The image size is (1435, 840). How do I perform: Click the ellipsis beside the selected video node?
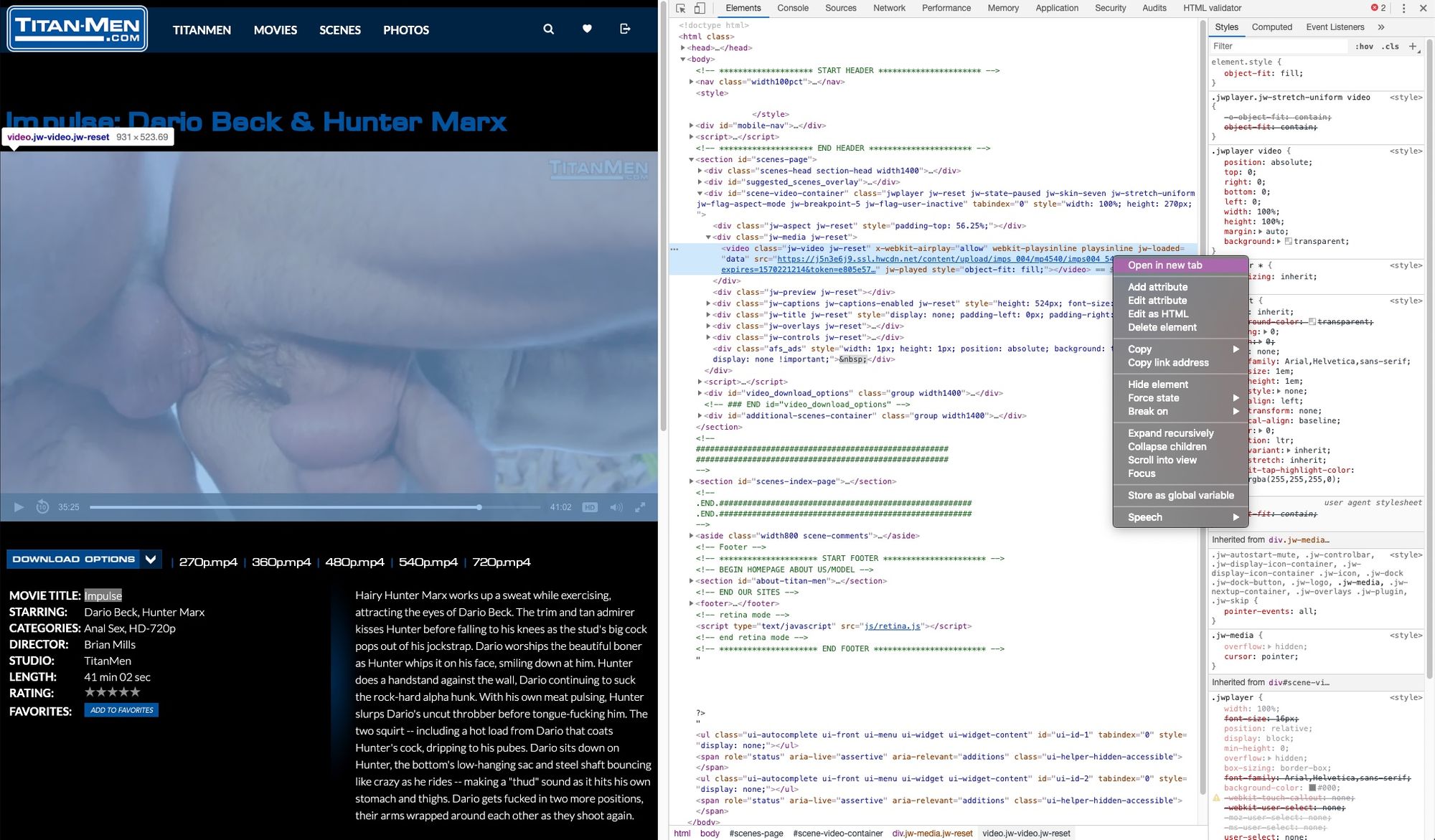click(674, 249)
